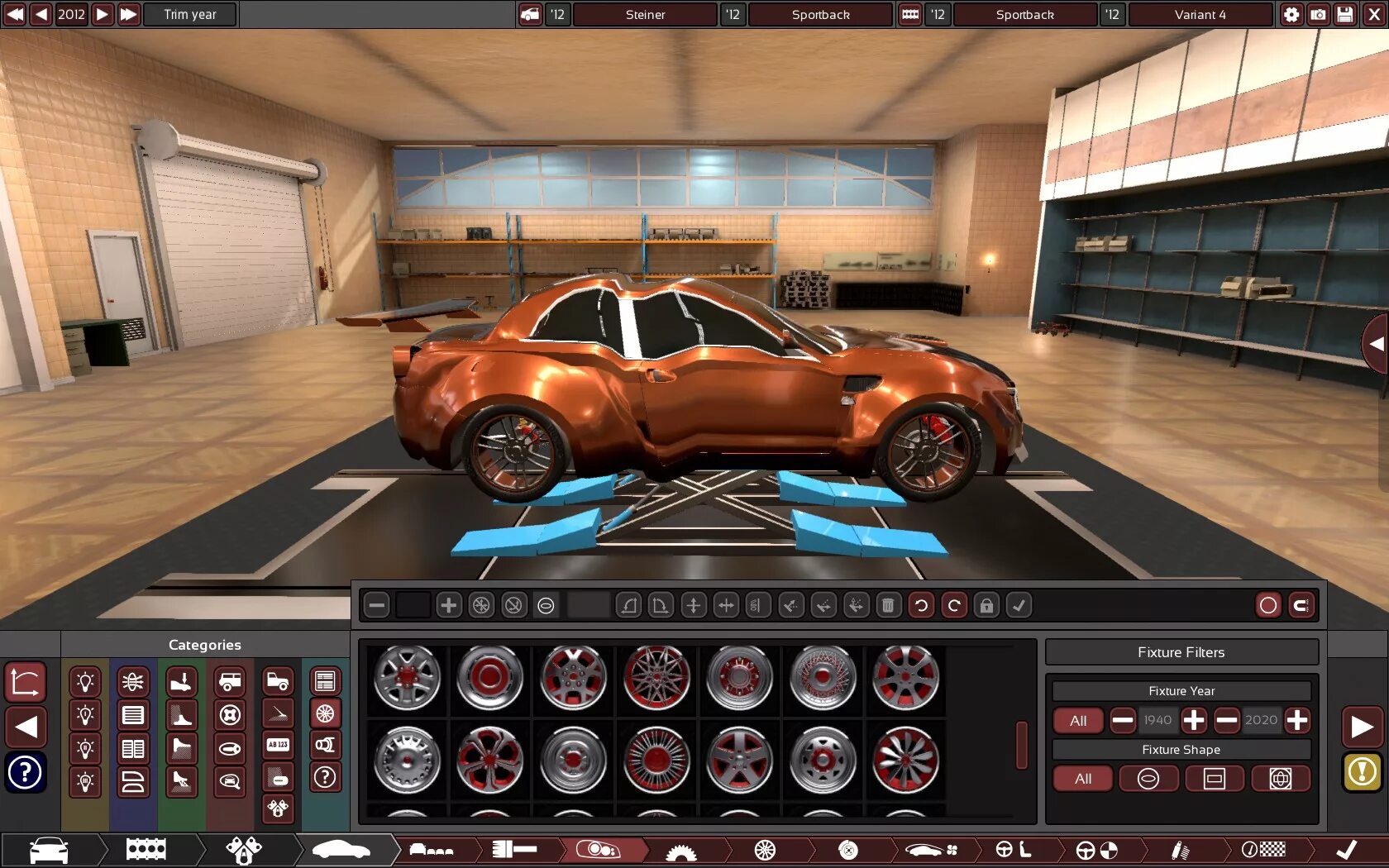Open the car model tab at bottom left
1389x868 pixels.
point(50,850)
